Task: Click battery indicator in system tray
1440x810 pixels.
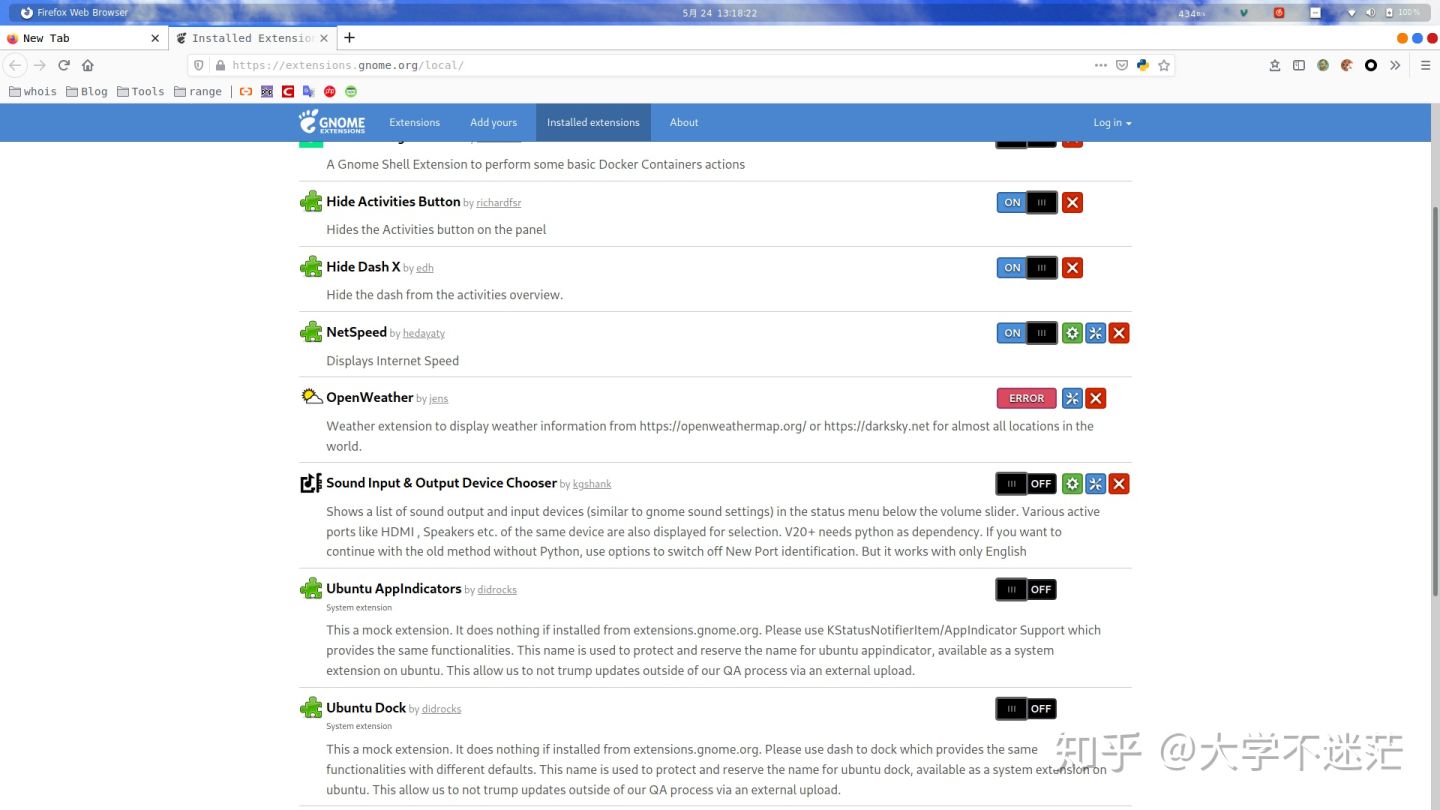Action: coord(1404,13)
